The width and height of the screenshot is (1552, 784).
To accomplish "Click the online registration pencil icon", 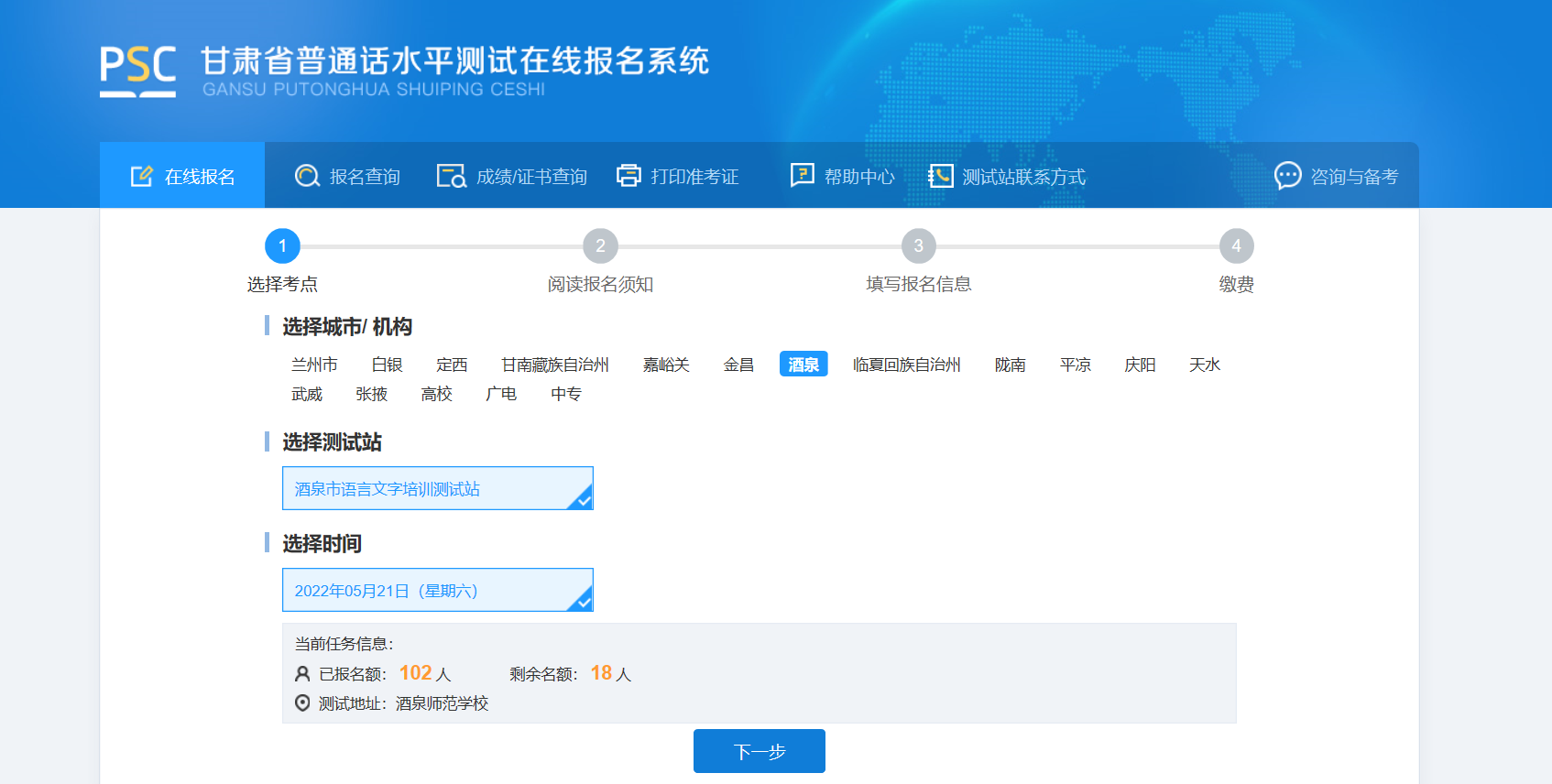I will tap(142, 176).
